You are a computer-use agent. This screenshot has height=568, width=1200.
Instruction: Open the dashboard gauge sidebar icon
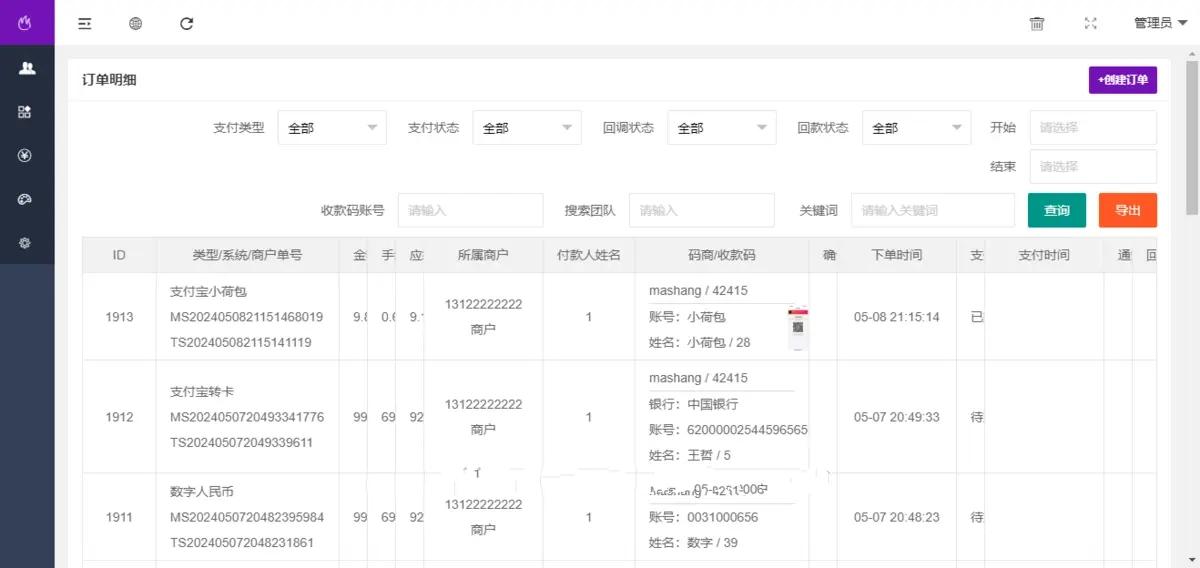click(x=26, y=199)
